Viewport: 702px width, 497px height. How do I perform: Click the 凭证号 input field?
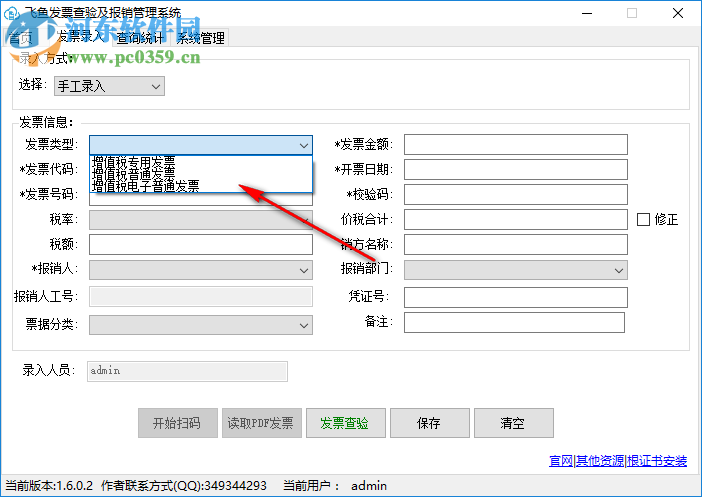(x=516, y=297)
